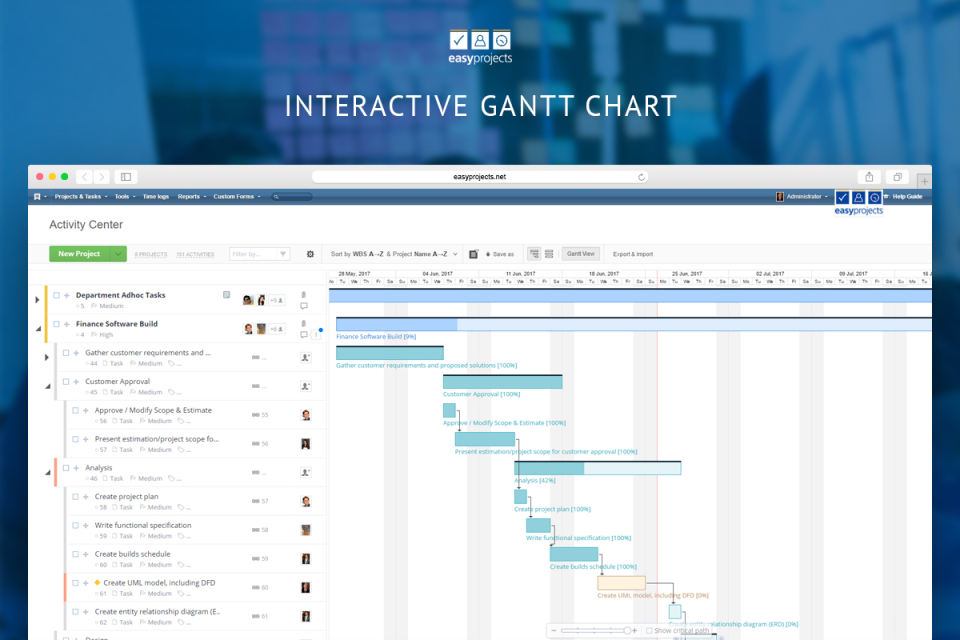Enable Show critical path checkbox
Image resolution: width=960 pixels, height=640 pixels.
click(649, 630)
